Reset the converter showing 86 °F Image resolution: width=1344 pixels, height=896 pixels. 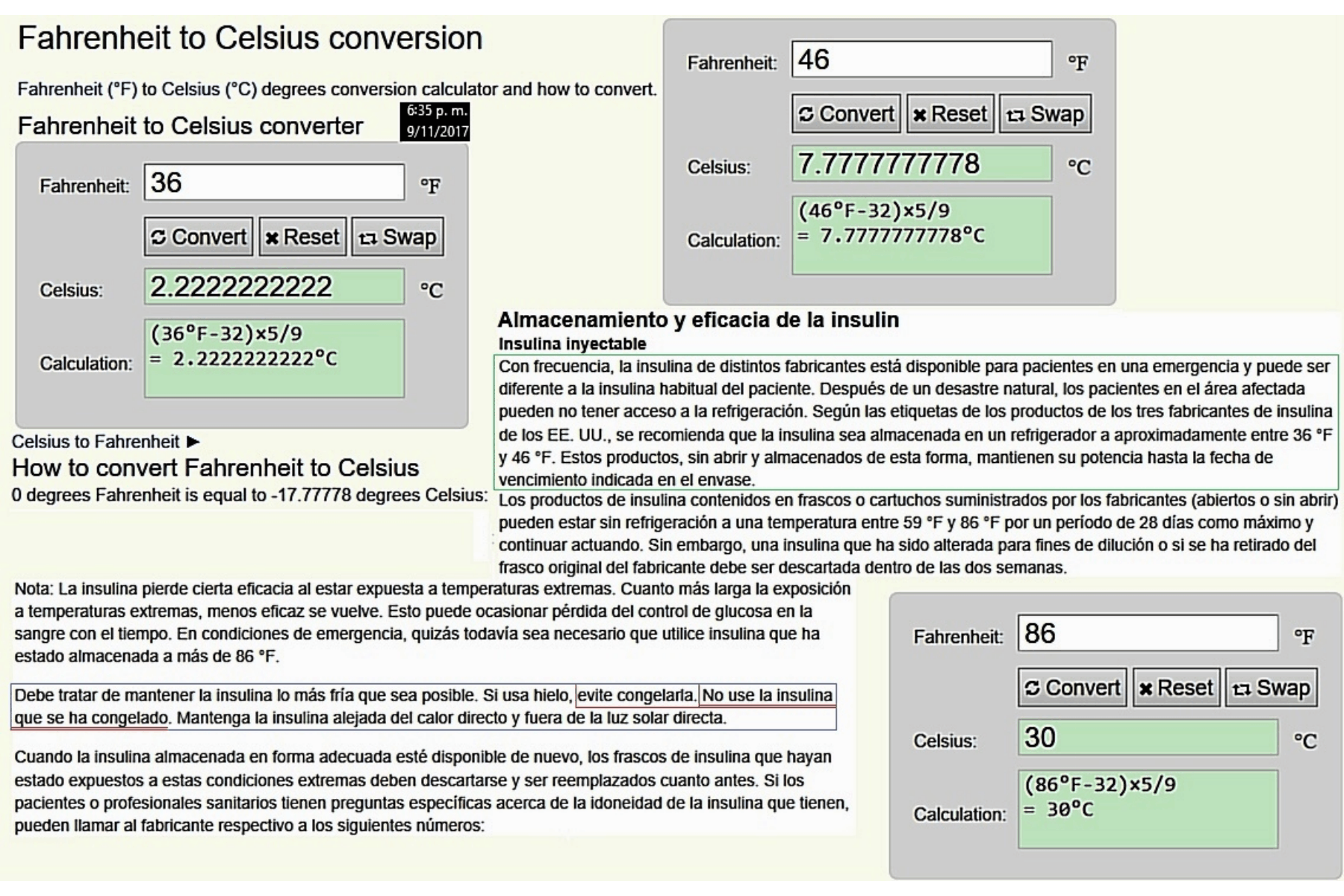(1176, 688)
